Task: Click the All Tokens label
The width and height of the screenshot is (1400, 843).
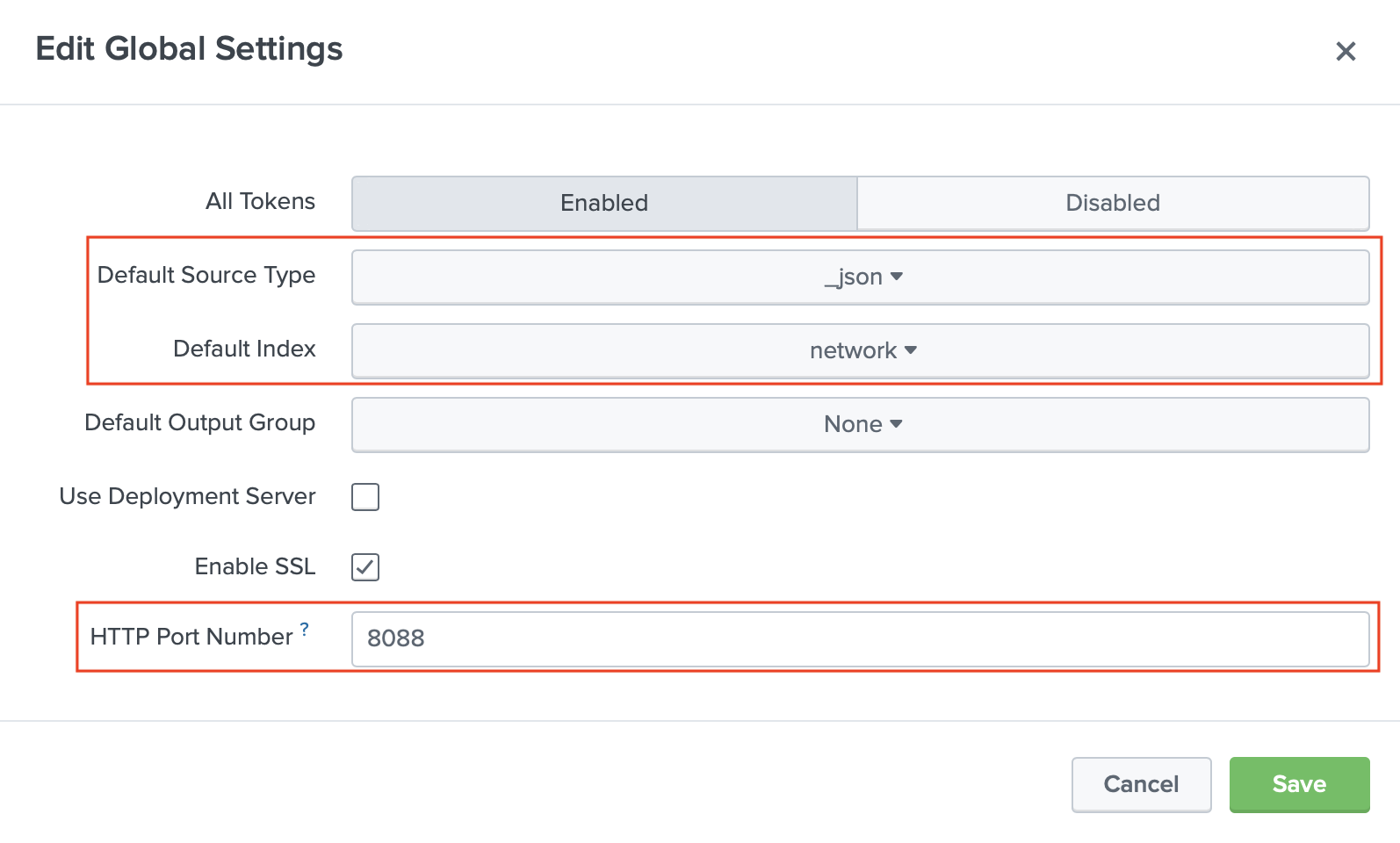Action: pos(260,201)
